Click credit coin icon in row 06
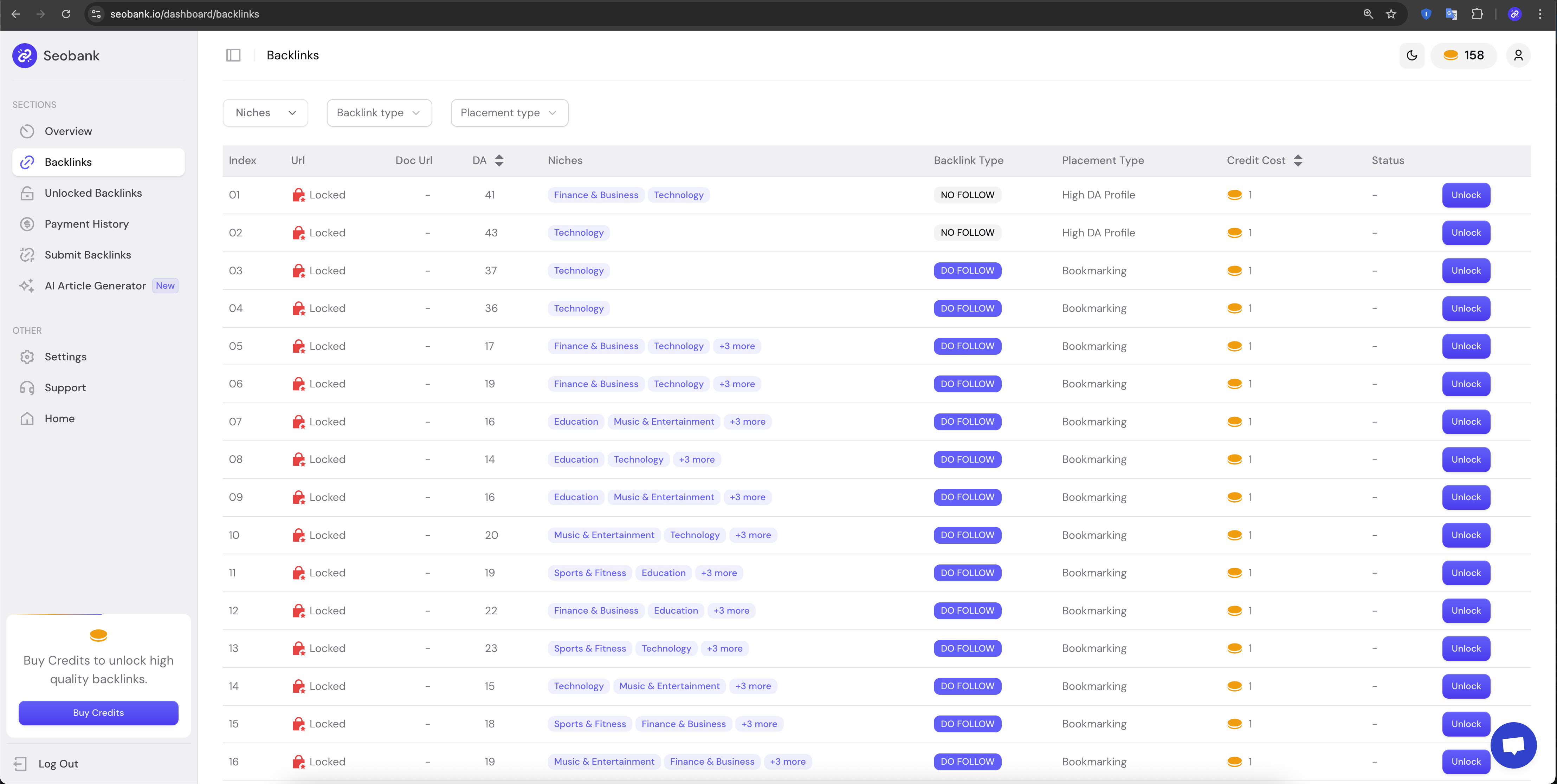This screenshot has width=1557, height=784. pos(1234,384)
